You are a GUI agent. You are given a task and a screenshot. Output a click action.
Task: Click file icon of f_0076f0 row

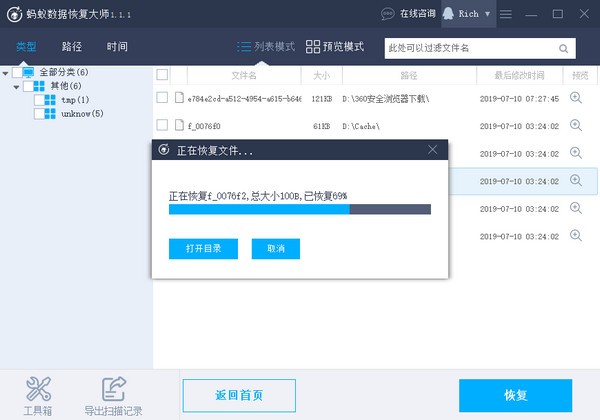[179, 125]
